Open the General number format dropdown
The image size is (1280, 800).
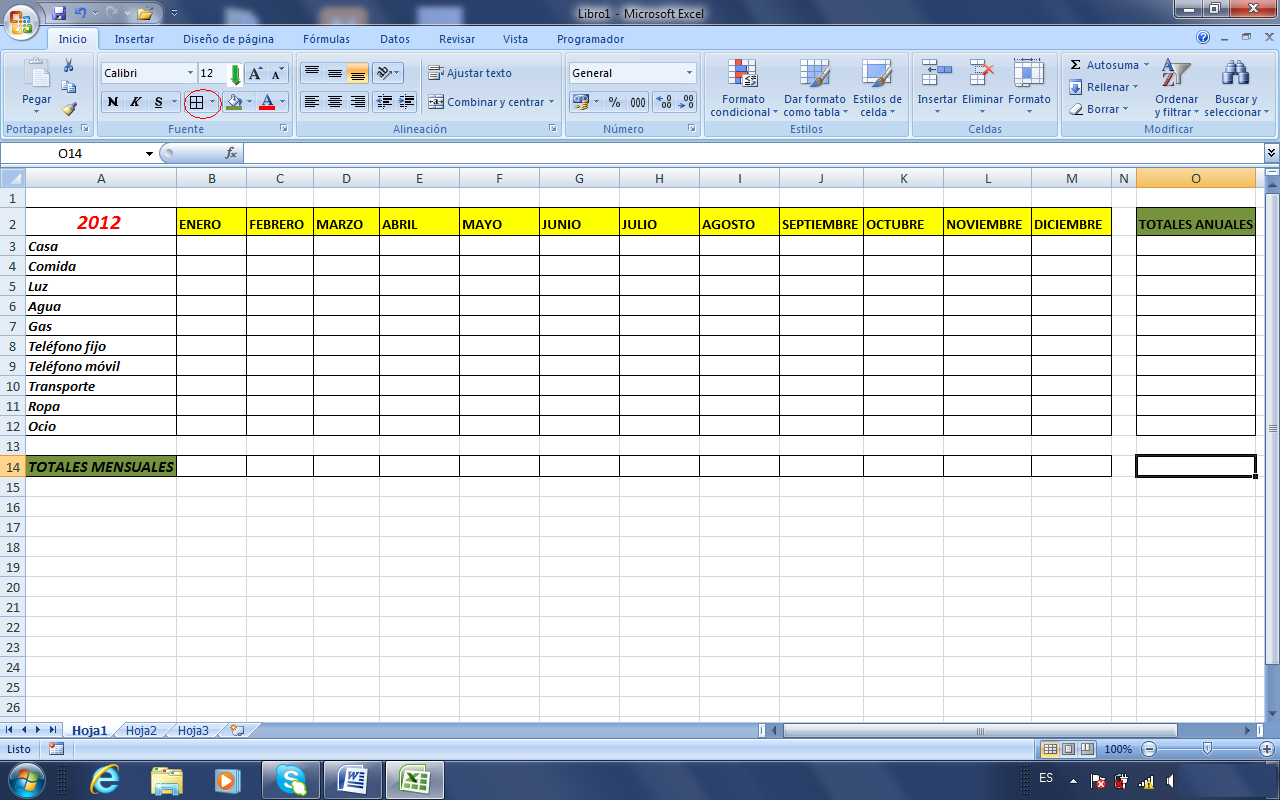pos(689,73)
